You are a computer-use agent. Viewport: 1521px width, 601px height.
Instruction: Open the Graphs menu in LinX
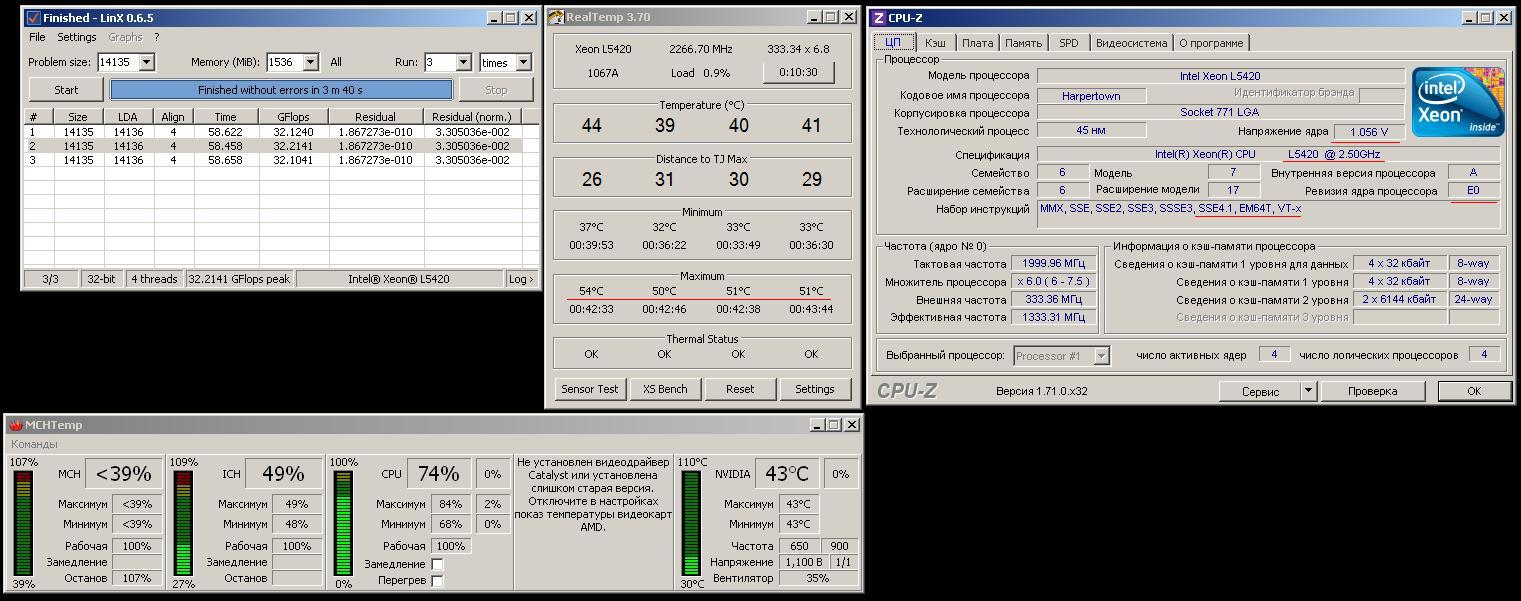[125, 37]
